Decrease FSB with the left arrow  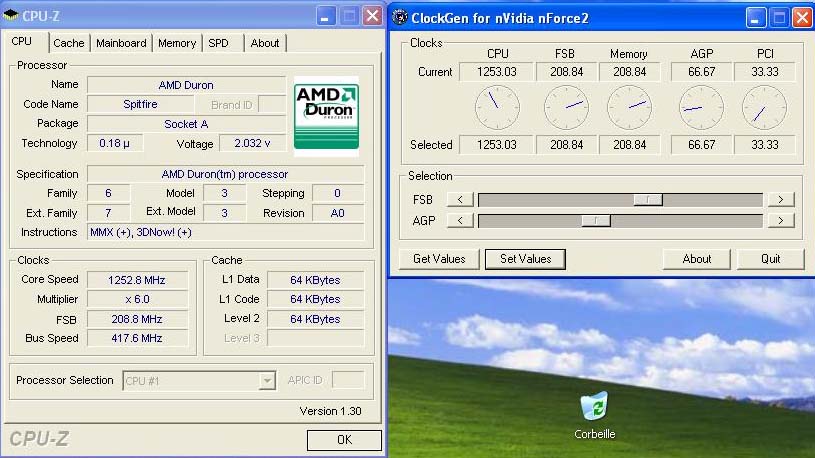click(x=460, y=199)
